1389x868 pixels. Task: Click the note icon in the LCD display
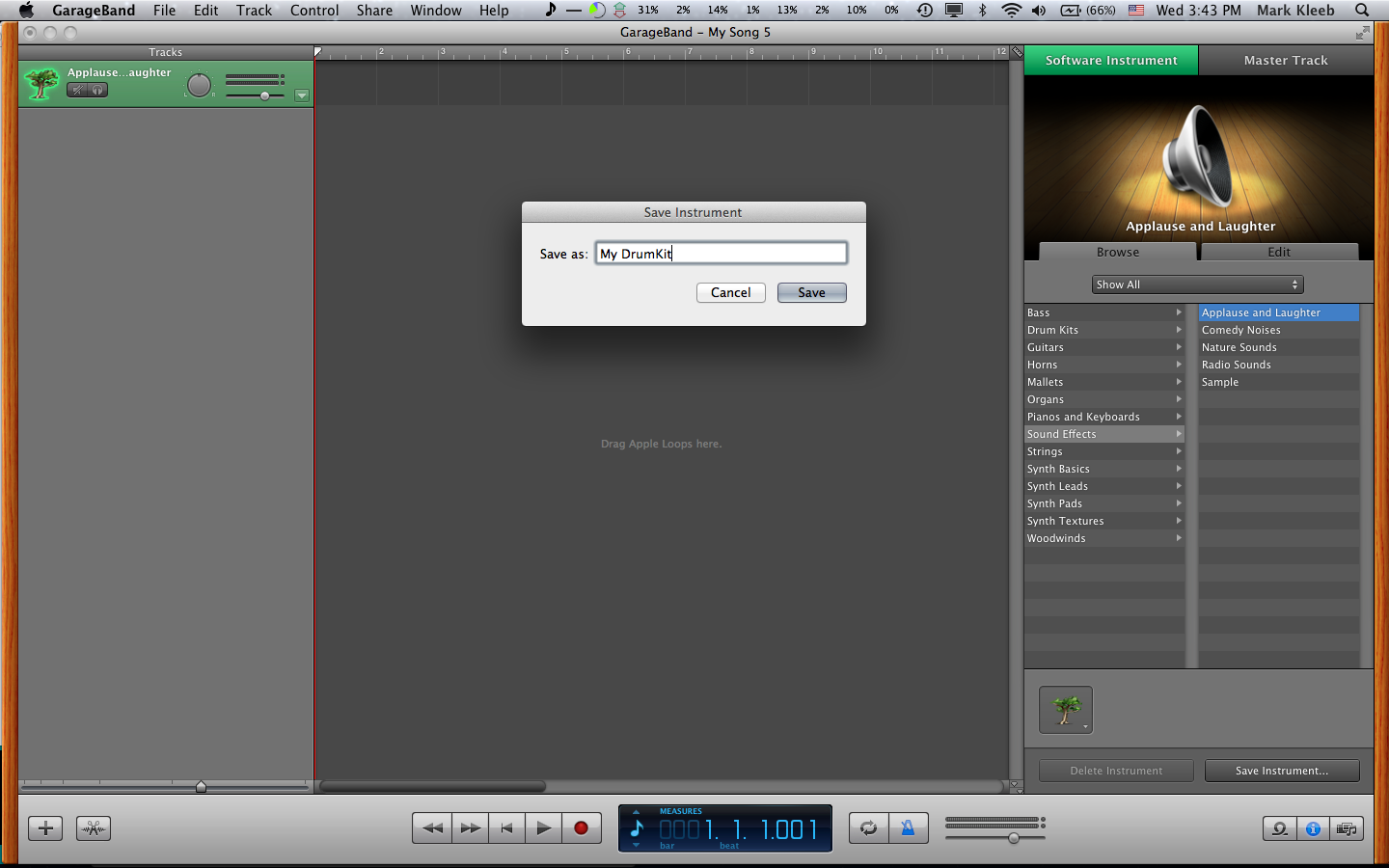coord(637,828)
